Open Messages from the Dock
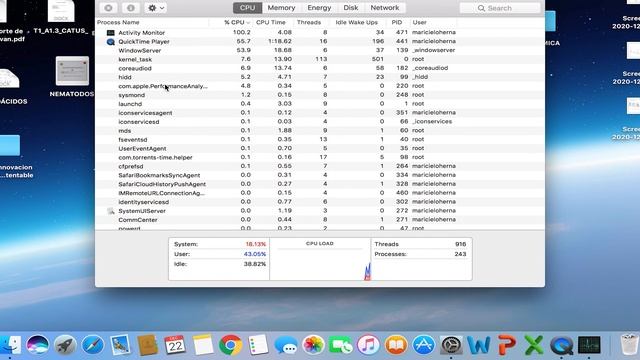The height and width of the screenshot is (360, 640). coord(286,345)
